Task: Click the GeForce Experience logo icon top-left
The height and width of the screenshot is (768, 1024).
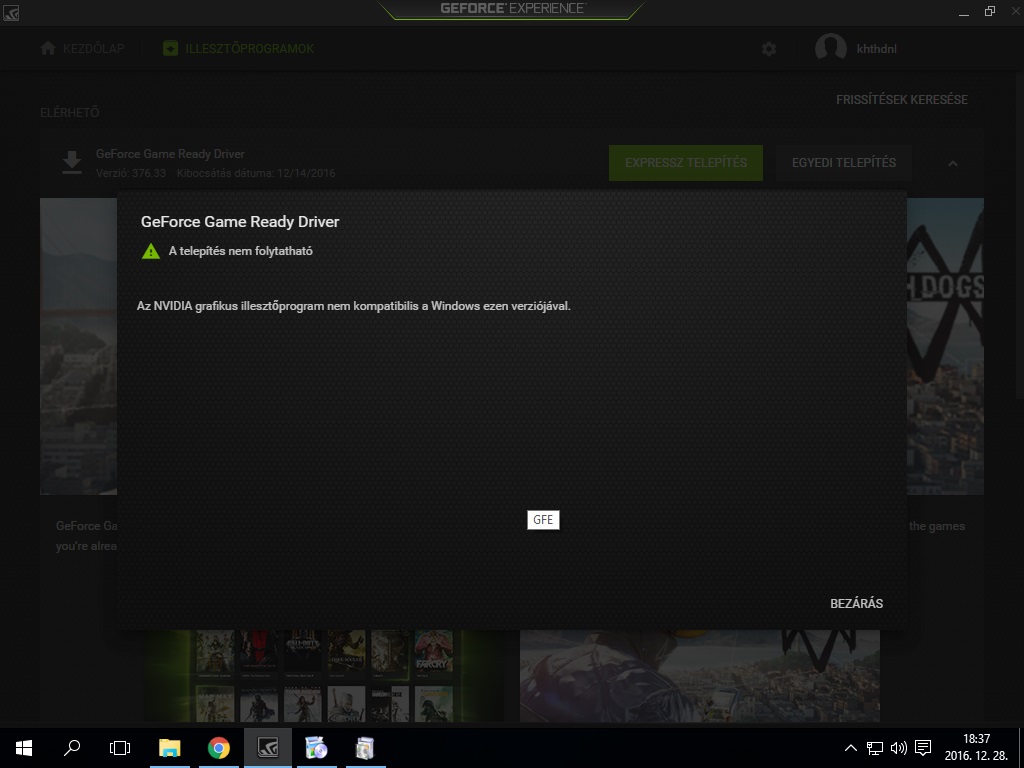Action: click(11, 12)
